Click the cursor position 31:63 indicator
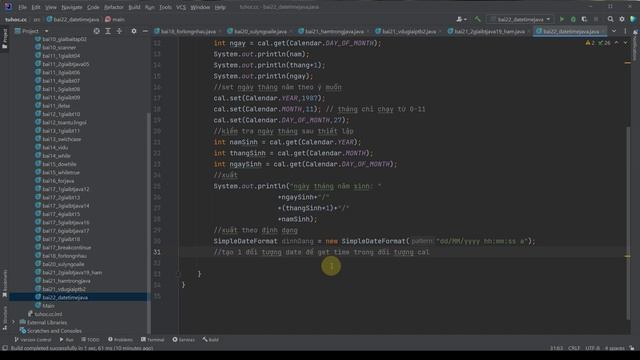The height and width of the screenshot is (360, 640). (x=556, y=348)
